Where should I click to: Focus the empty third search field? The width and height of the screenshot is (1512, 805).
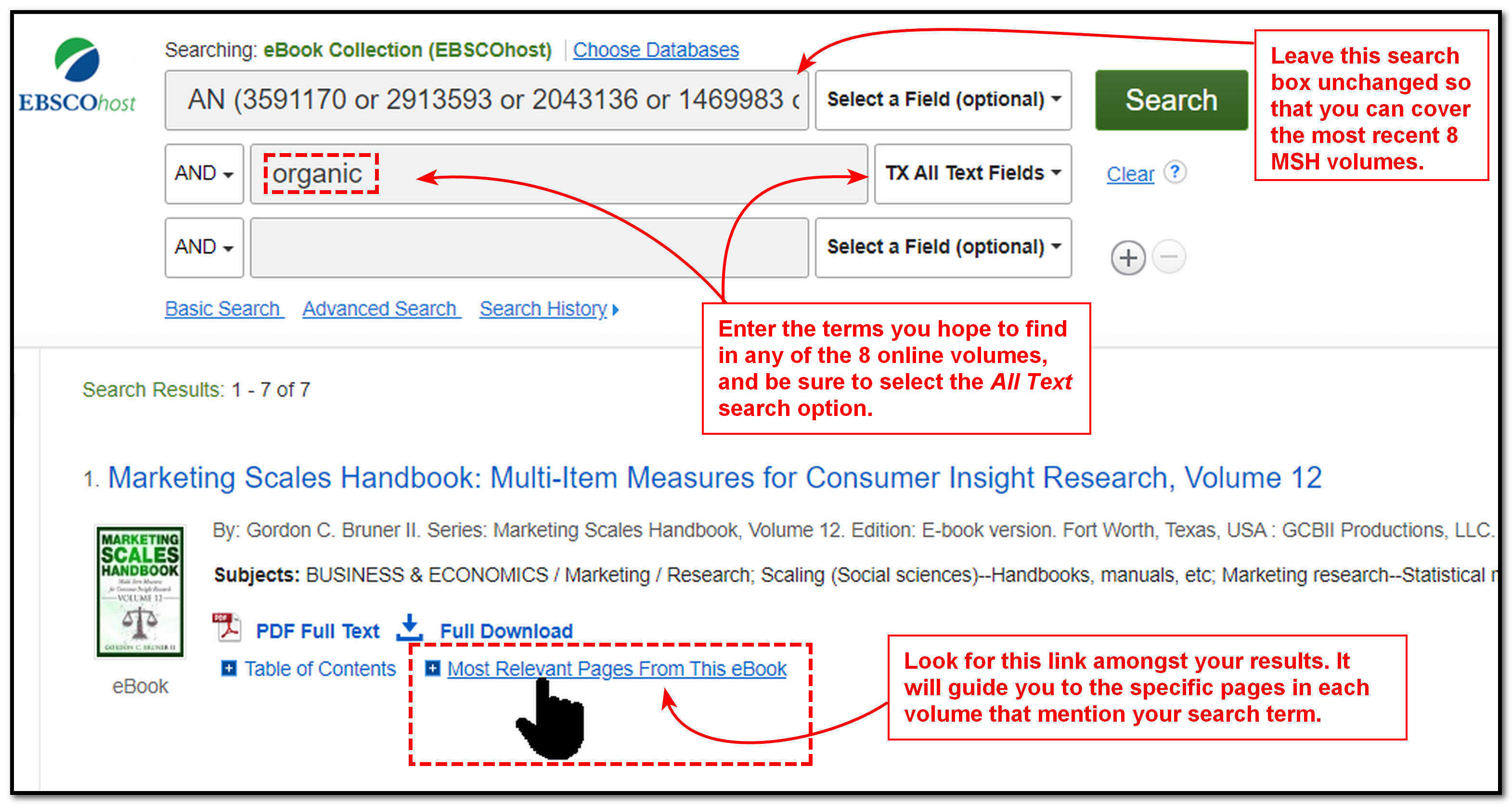click(x=529, y=247)
